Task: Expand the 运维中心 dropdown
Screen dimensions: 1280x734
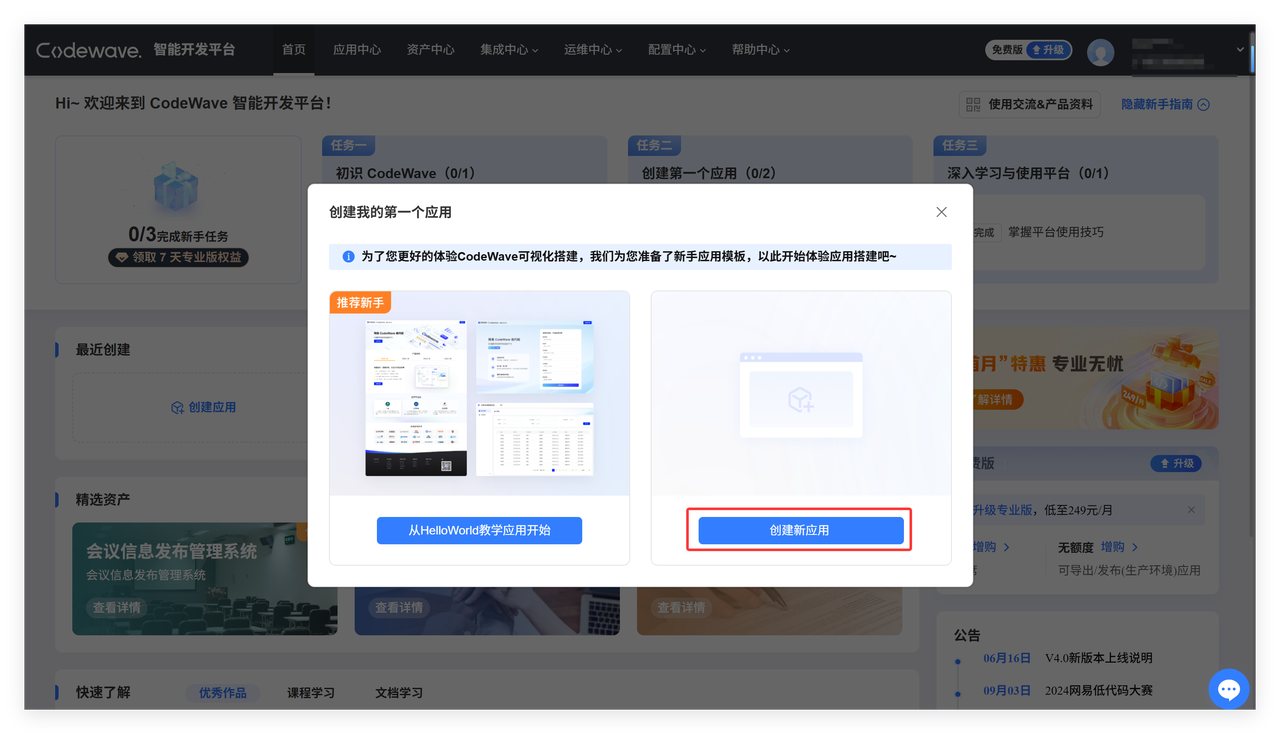Action: coord(593,50)
